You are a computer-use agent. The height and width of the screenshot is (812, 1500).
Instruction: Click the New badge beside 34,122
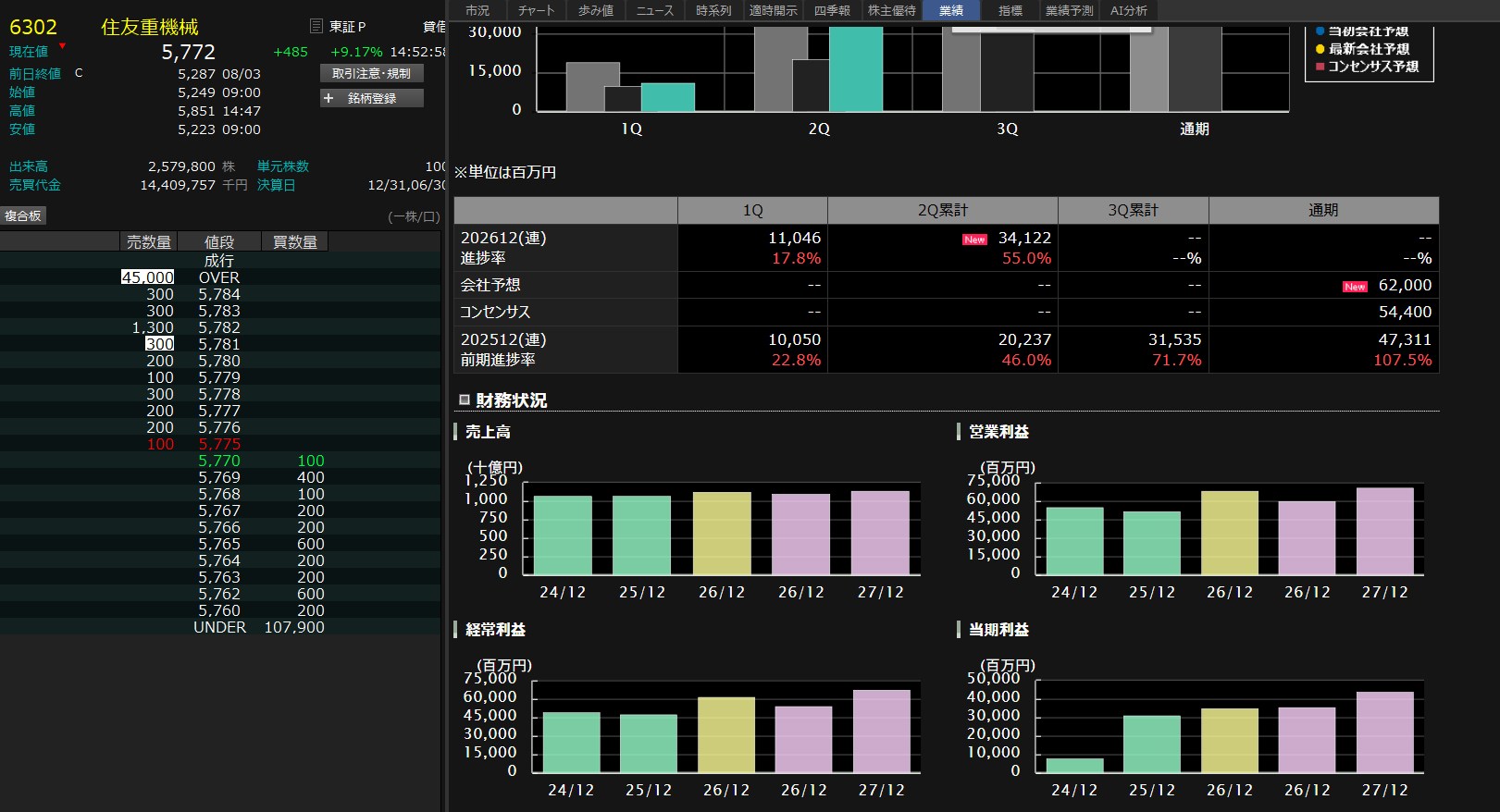[x=974, y=240]
